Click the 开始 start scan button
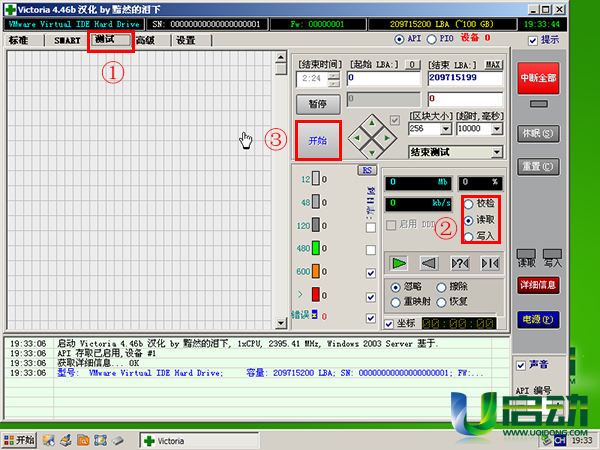600x450 pixels. pyautogui.click(x=318, y=141)
